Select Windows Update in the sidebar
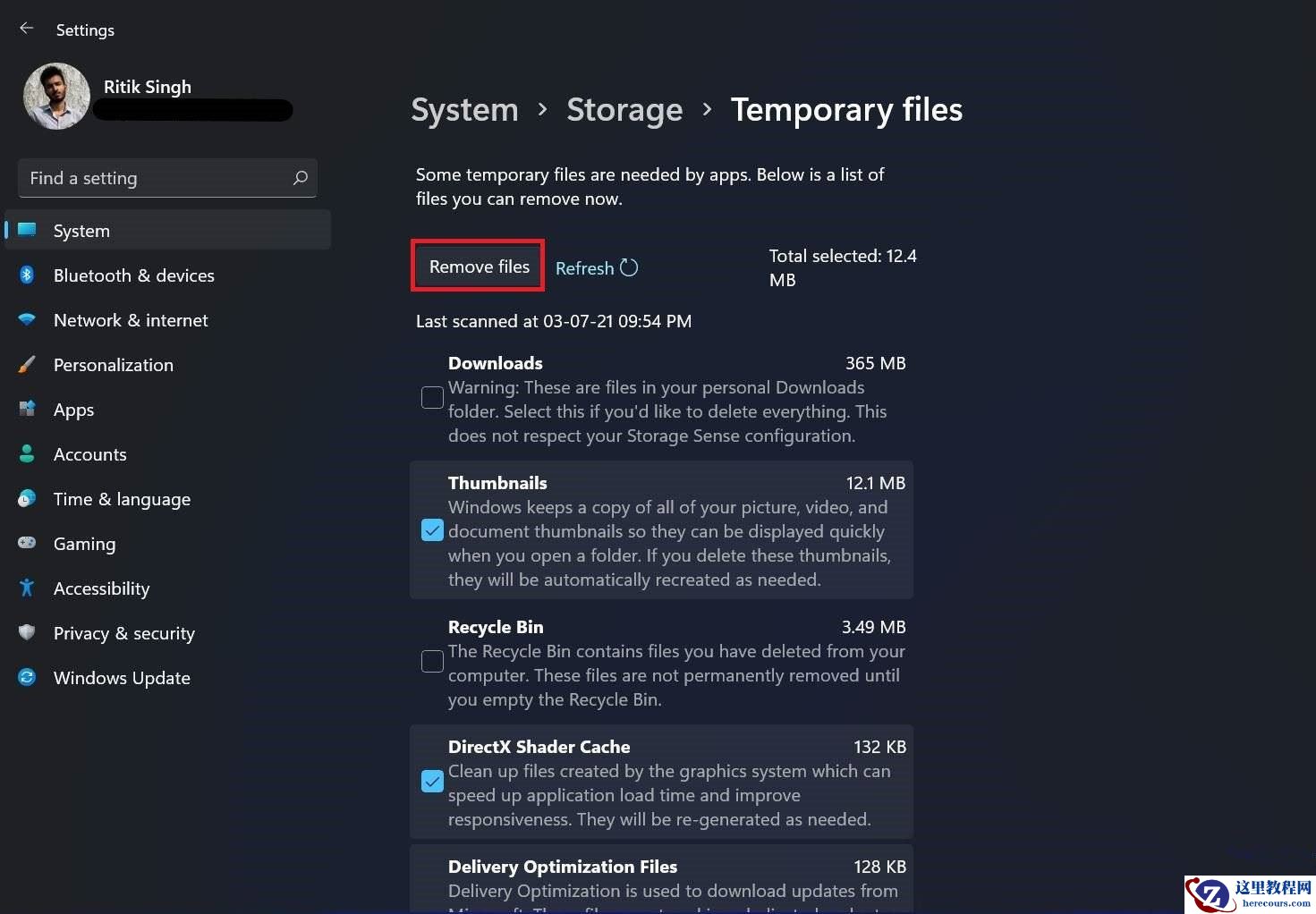 [x=121, y=677]
